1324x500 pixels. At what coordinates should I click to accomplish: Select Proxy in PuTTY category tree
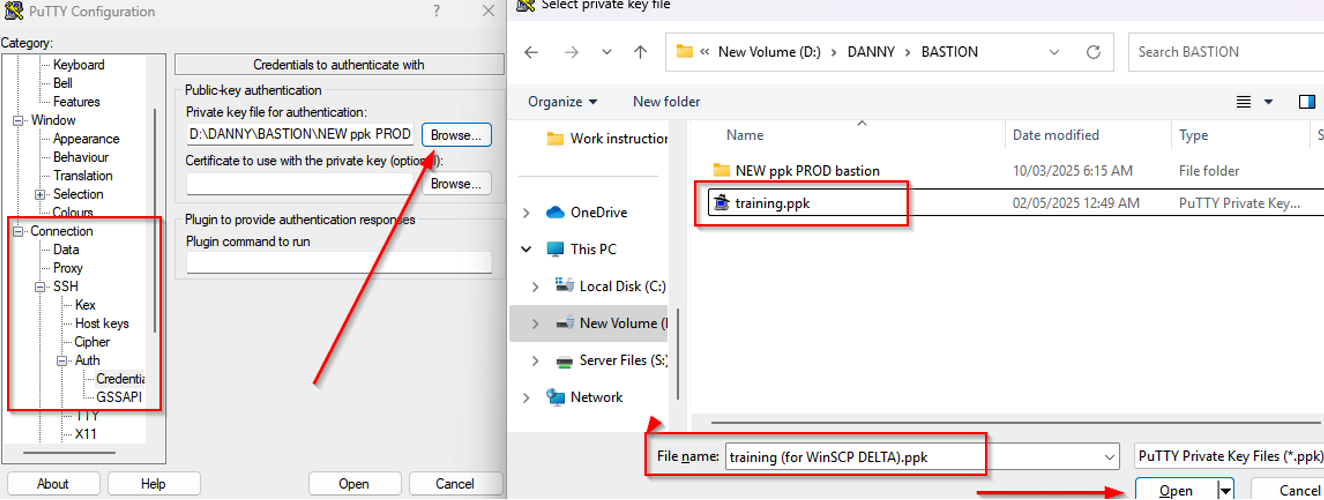tap(68, 268)
